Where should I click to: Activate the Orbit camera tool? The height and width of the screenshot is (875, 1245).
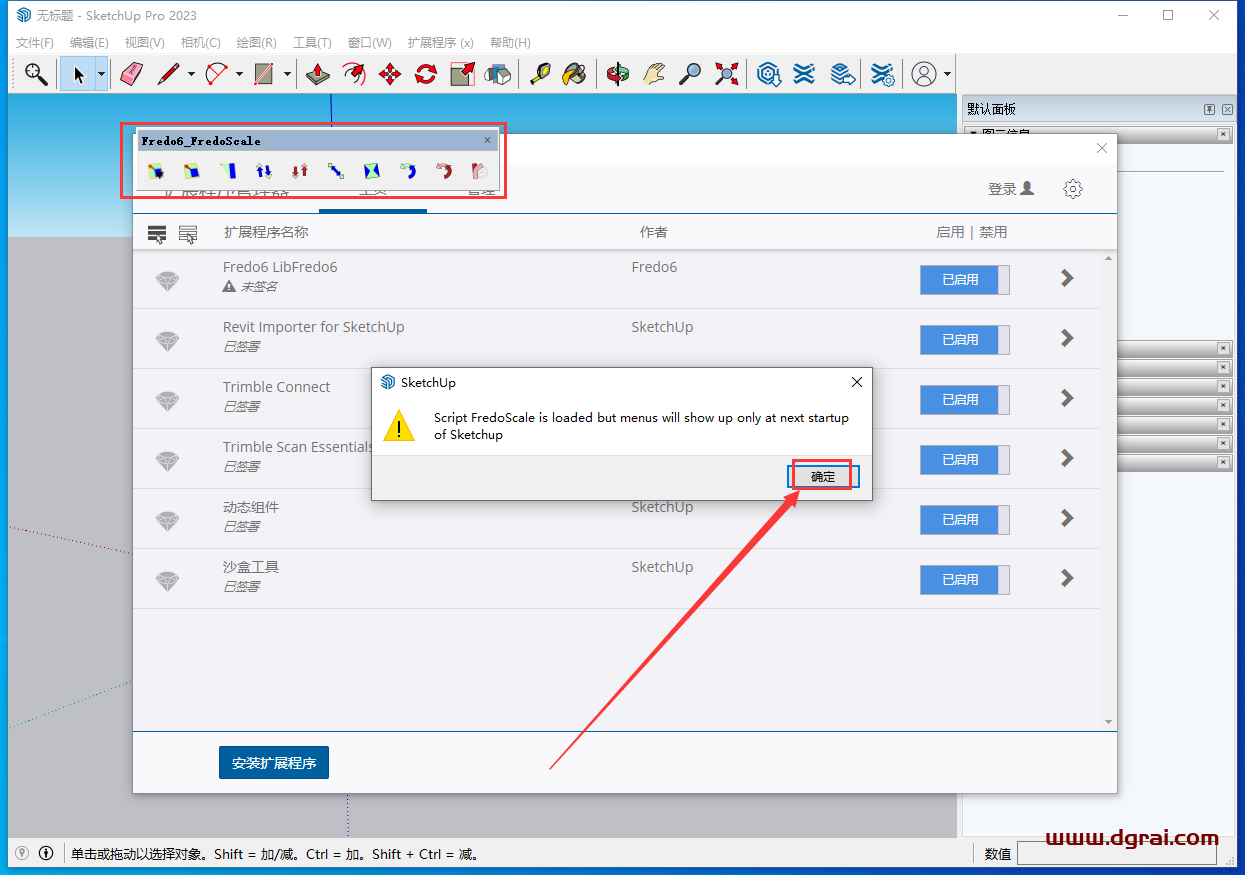click(x=618, y=74)
